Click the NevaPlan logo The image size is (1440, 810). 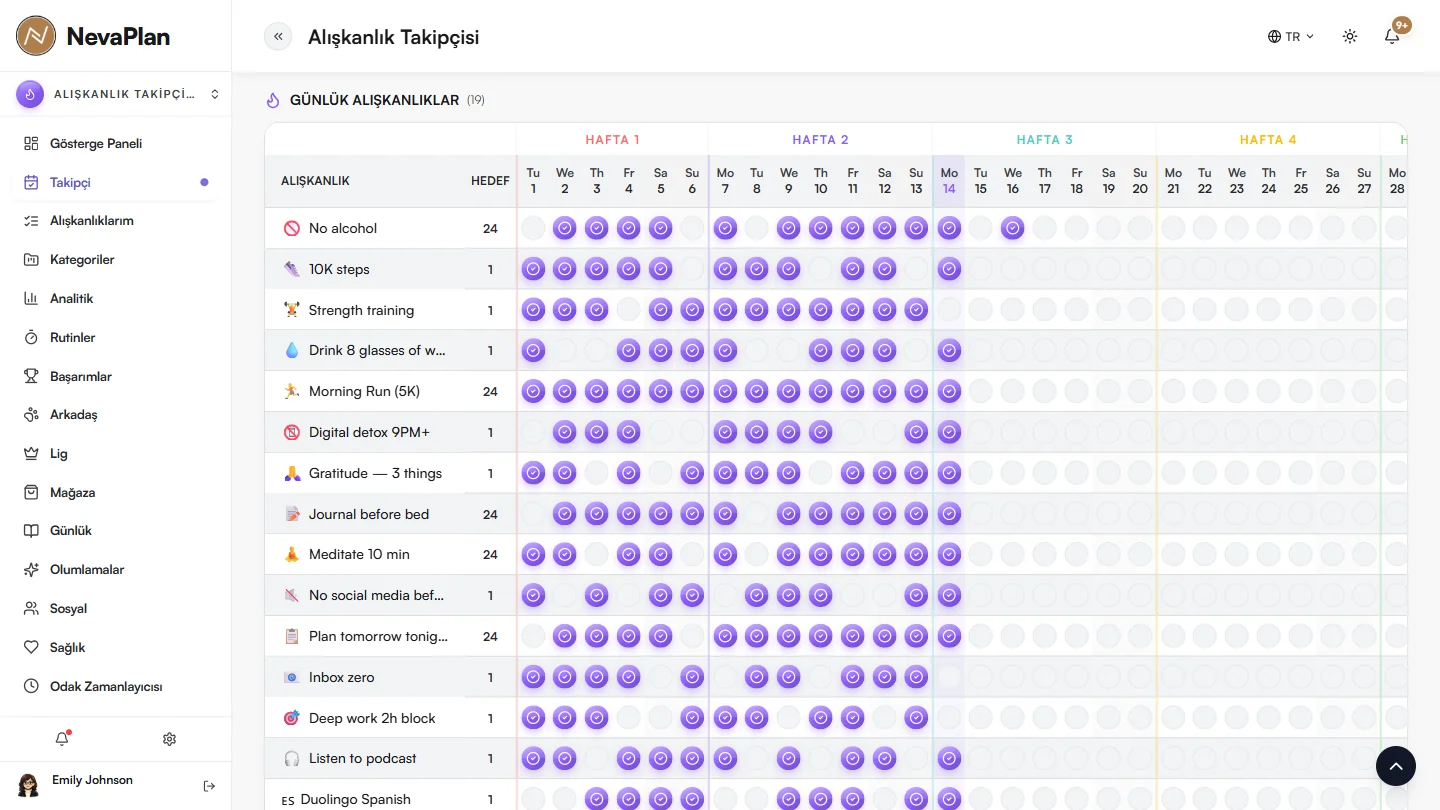coord(93,36)
